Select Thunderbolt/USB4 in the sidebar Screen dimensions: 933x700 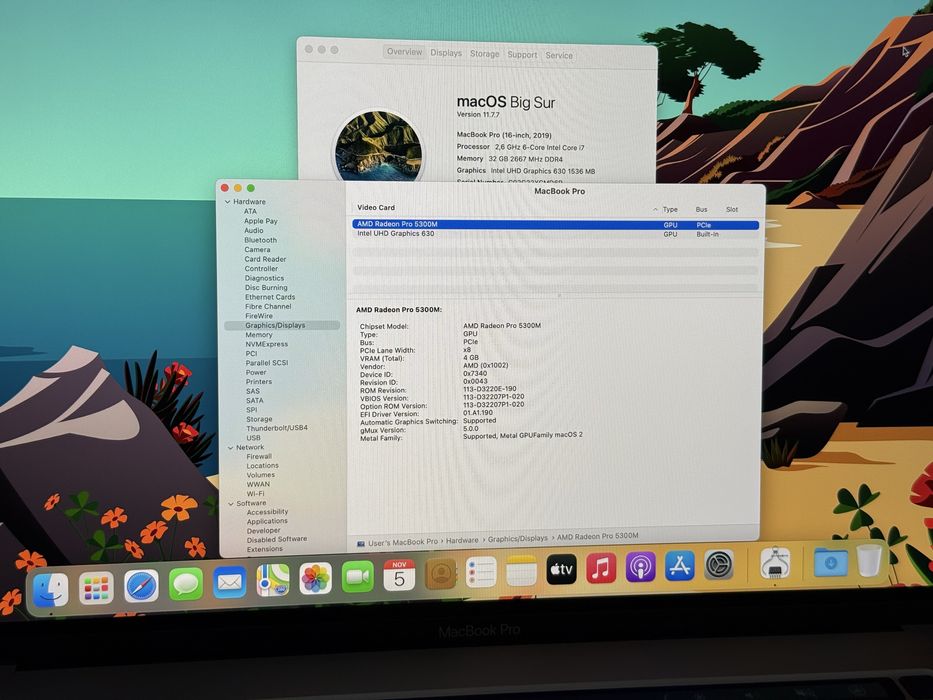pyautogui.click(x=277, y=428)
